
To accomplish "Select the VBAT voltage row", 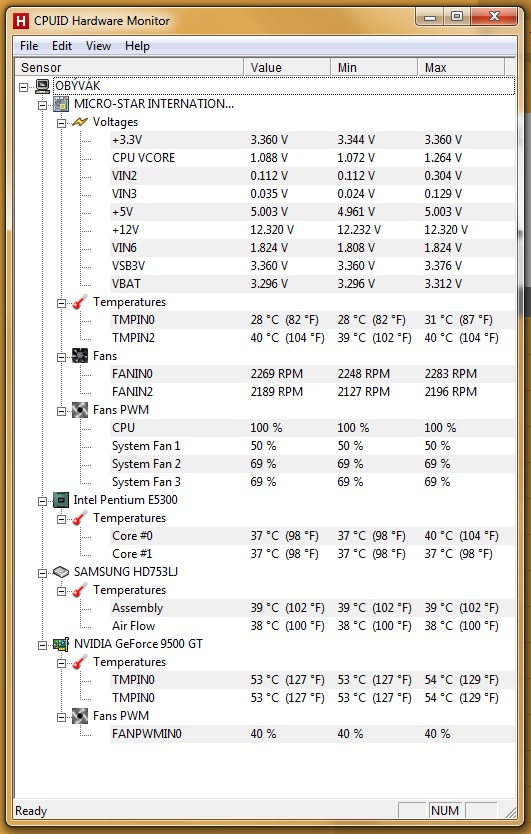I will 312,284.
